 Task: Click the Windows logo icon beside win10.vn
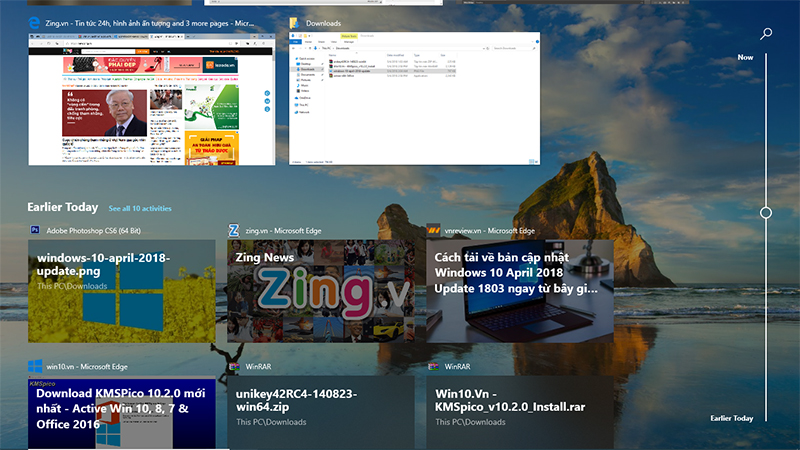click(35, 366)
